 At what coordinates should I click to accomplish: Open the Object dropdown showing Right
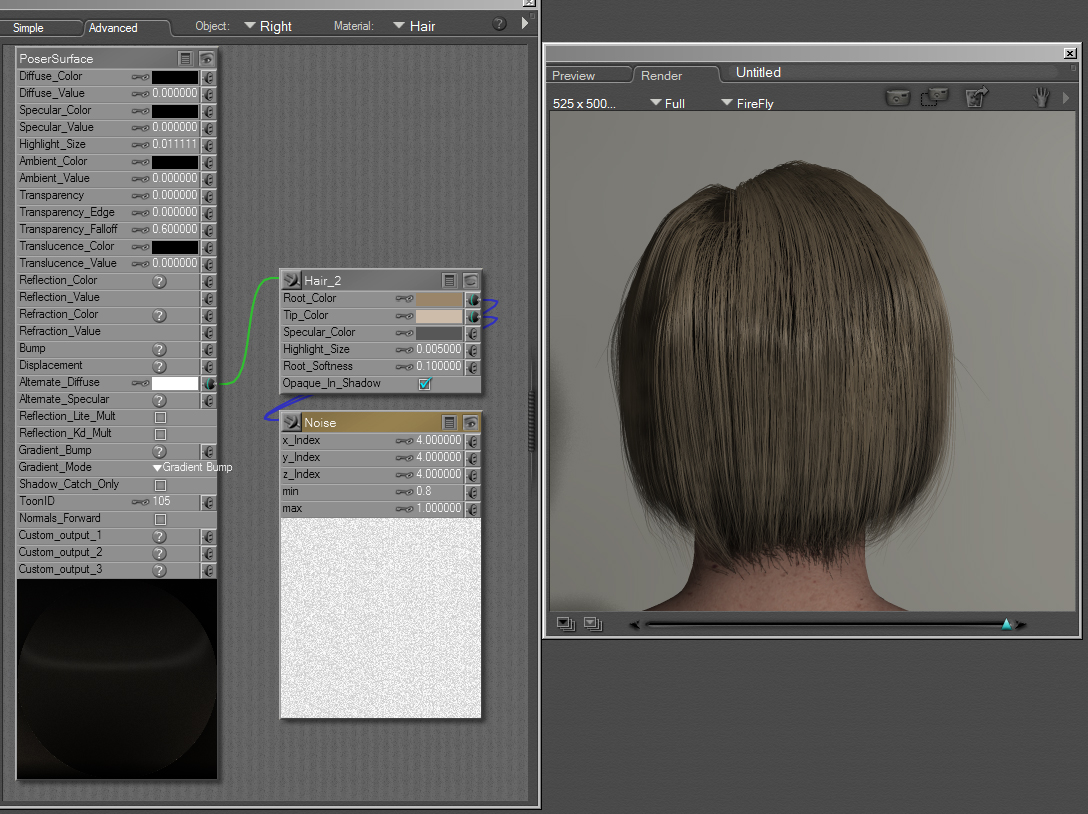(x=268, y=26)
